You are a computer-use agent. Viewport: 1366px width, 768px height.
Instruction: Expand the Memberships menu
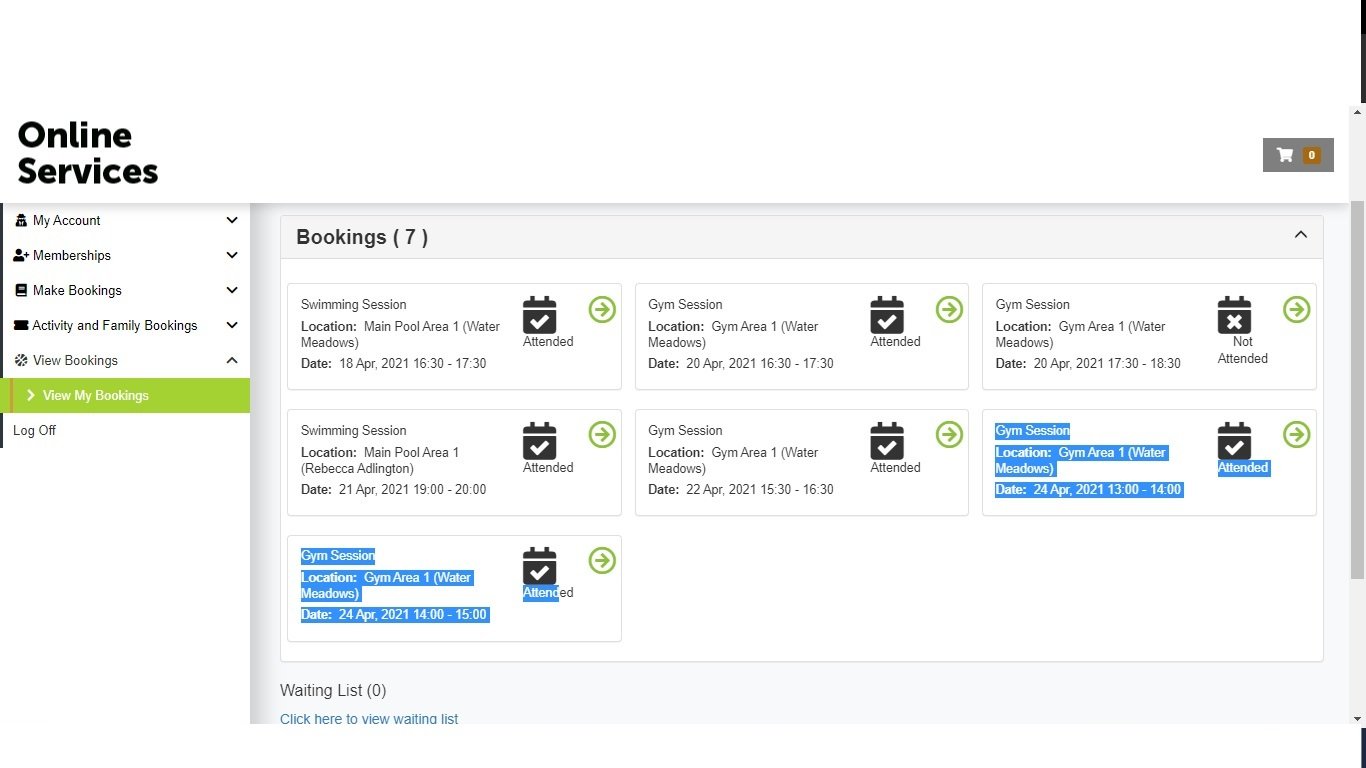125,256
